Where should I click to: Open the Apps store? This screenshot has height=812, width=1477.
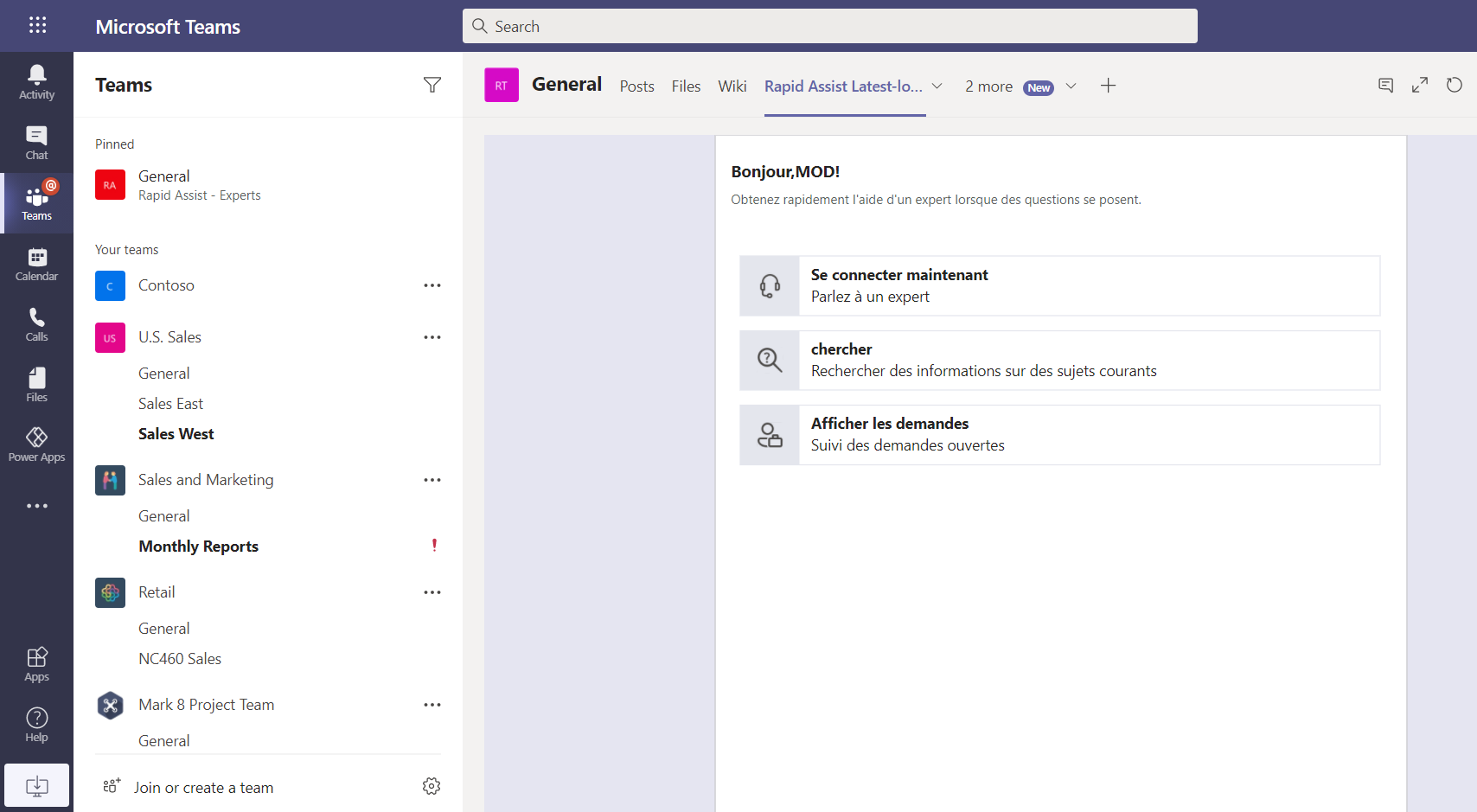pyautogui.click(x=36, y=664)
